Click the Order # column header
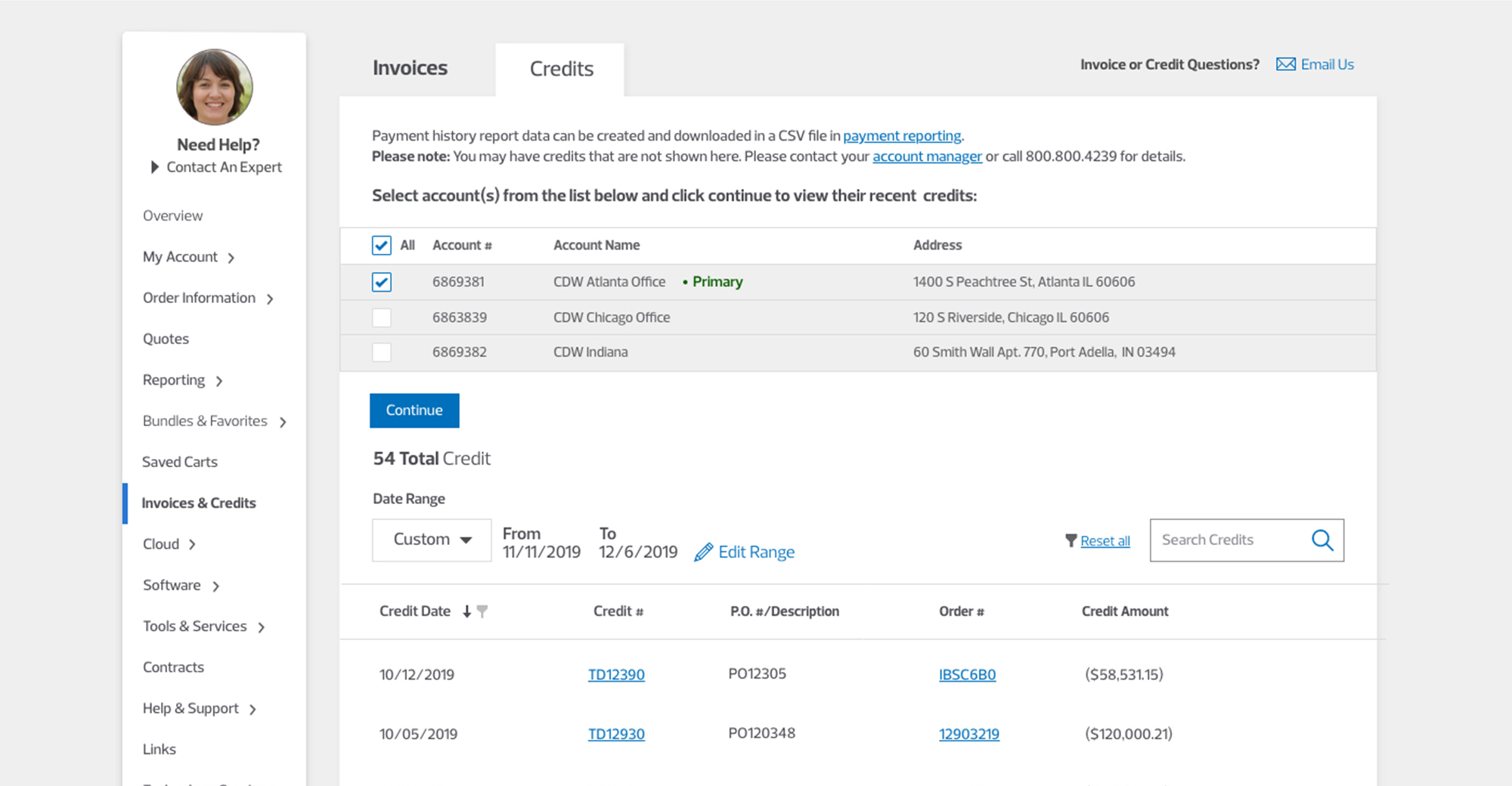Viewport: 1512px width, 786px height. coord(961,611)
